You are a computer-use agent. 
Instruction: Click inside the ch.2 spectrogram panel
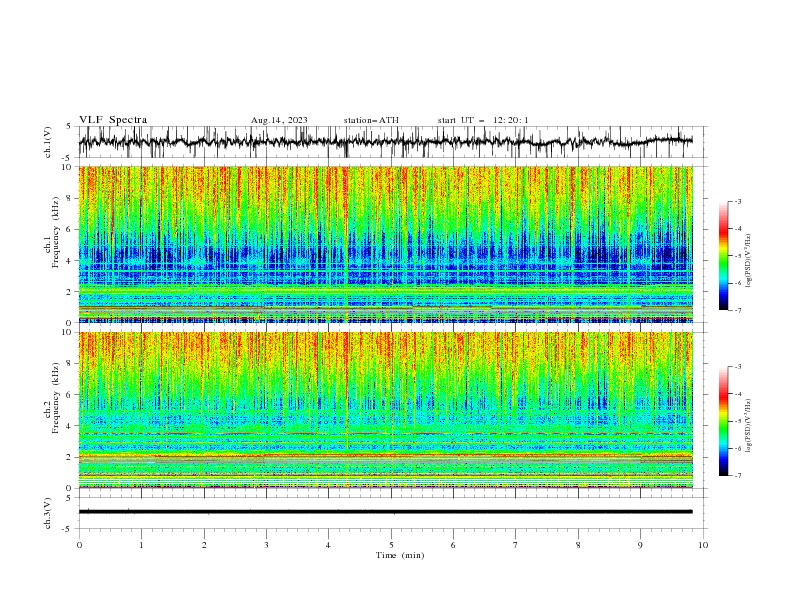coord(385,410)
